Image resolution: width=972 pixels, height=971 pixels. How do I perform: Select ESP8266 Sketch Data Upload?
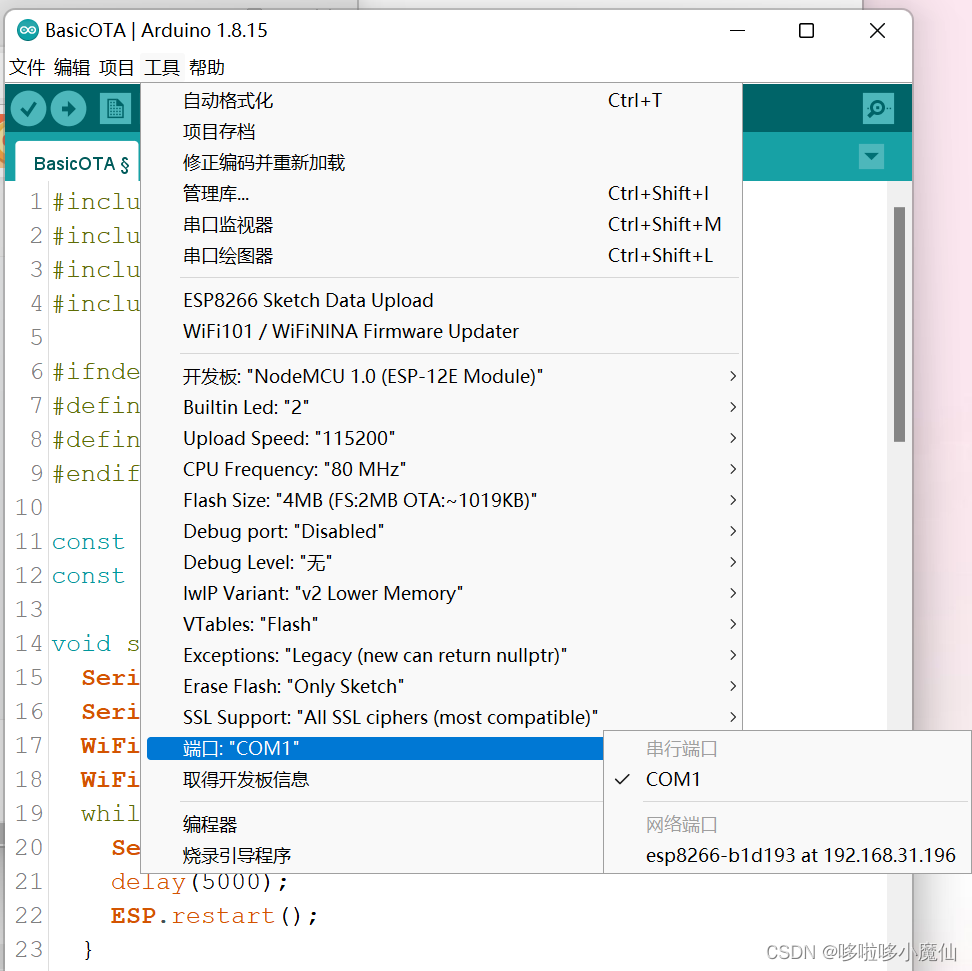(441, 301)
